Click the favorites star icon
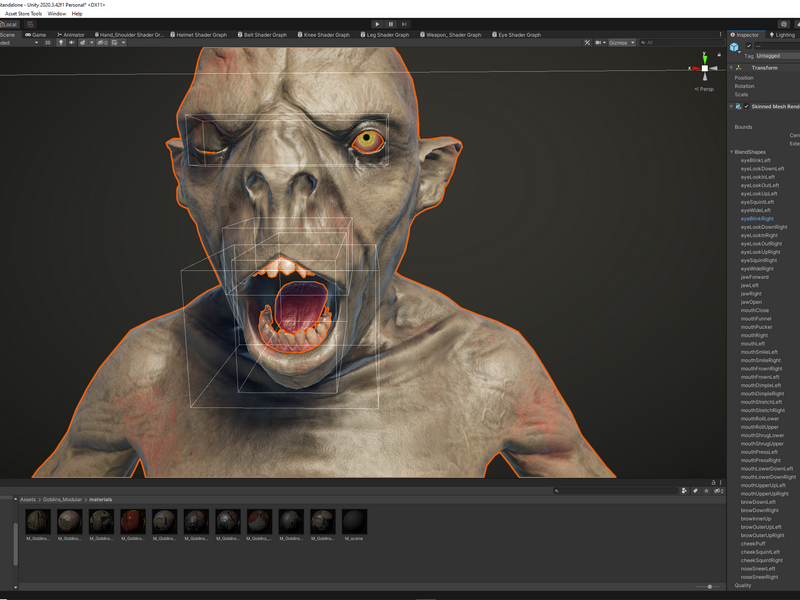Screen dimensions: 800x600 (706, 491)
